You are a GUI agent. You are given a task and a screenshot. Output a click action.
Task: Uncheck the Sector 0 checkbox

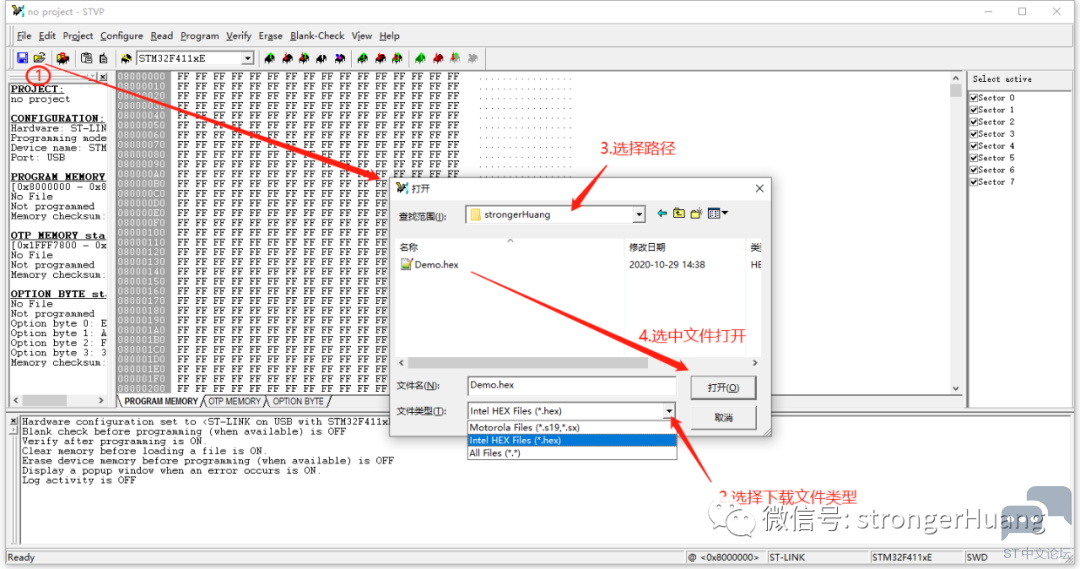coord(974,98)
